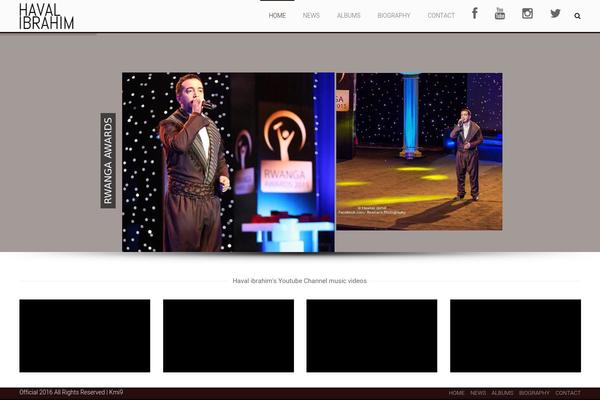Click the search magnifier icon
Screen dimensions: 600x400
pyautogui.click(x=577, y=16)
